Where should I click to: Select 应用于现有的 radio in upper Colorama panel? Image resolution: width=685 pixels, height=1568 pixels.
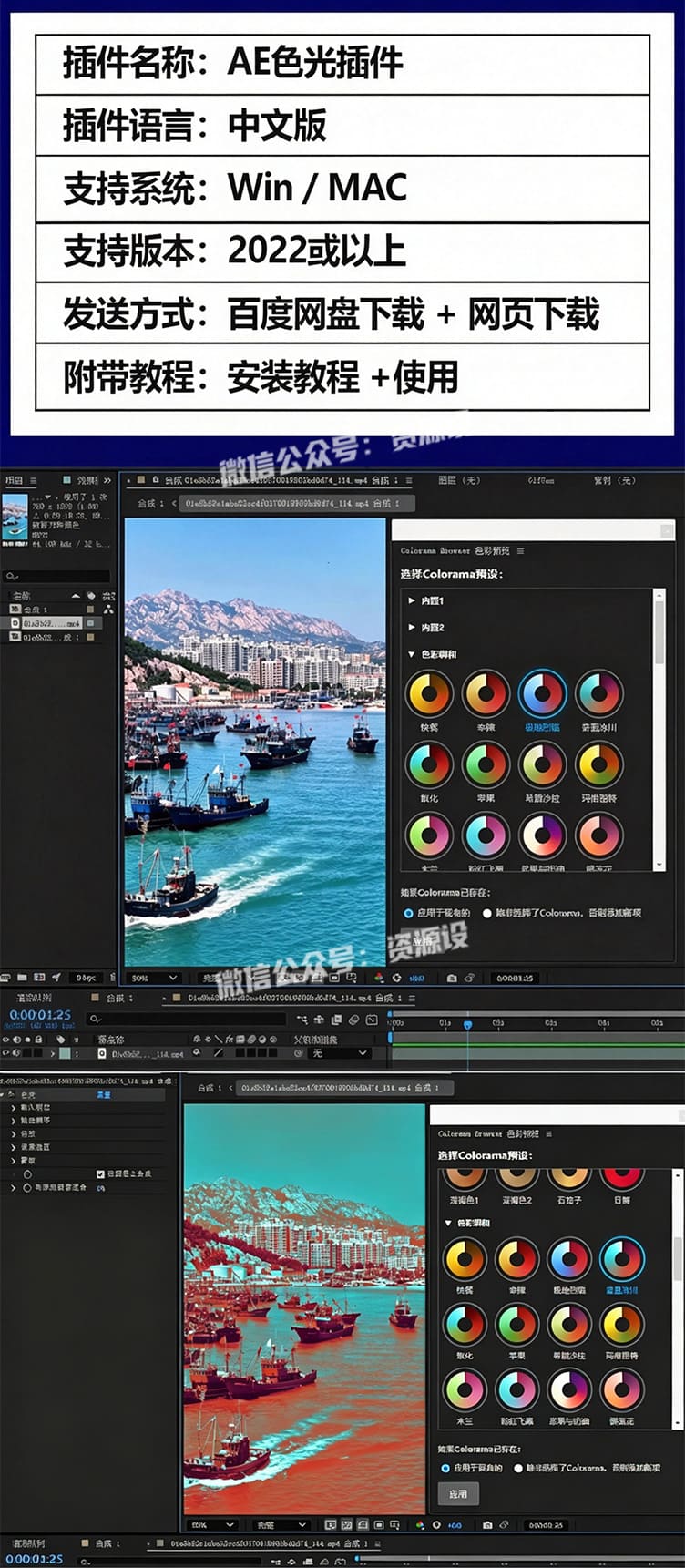408,913
